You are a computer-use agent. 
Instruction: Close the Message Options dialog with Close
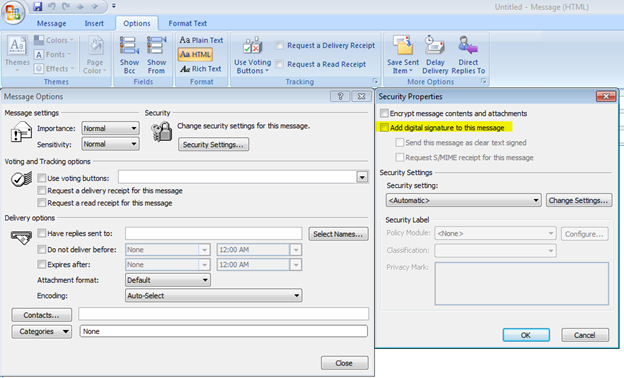tap(344, 363)
